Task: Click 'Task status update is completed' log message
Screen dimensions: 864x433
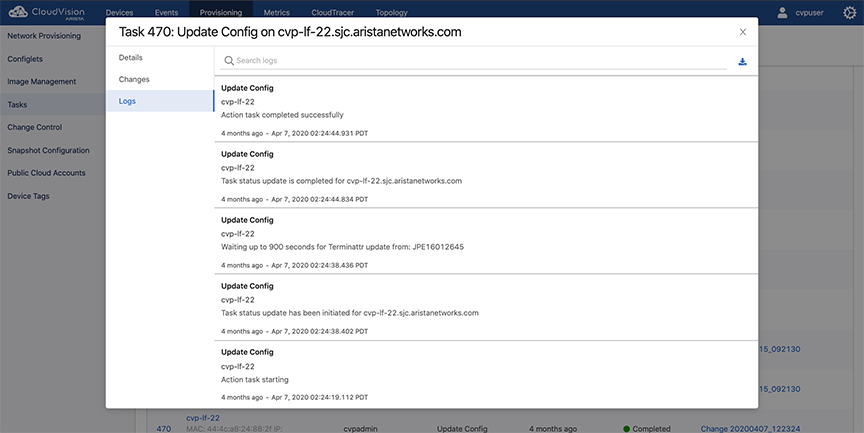Action: click(342, 181)
